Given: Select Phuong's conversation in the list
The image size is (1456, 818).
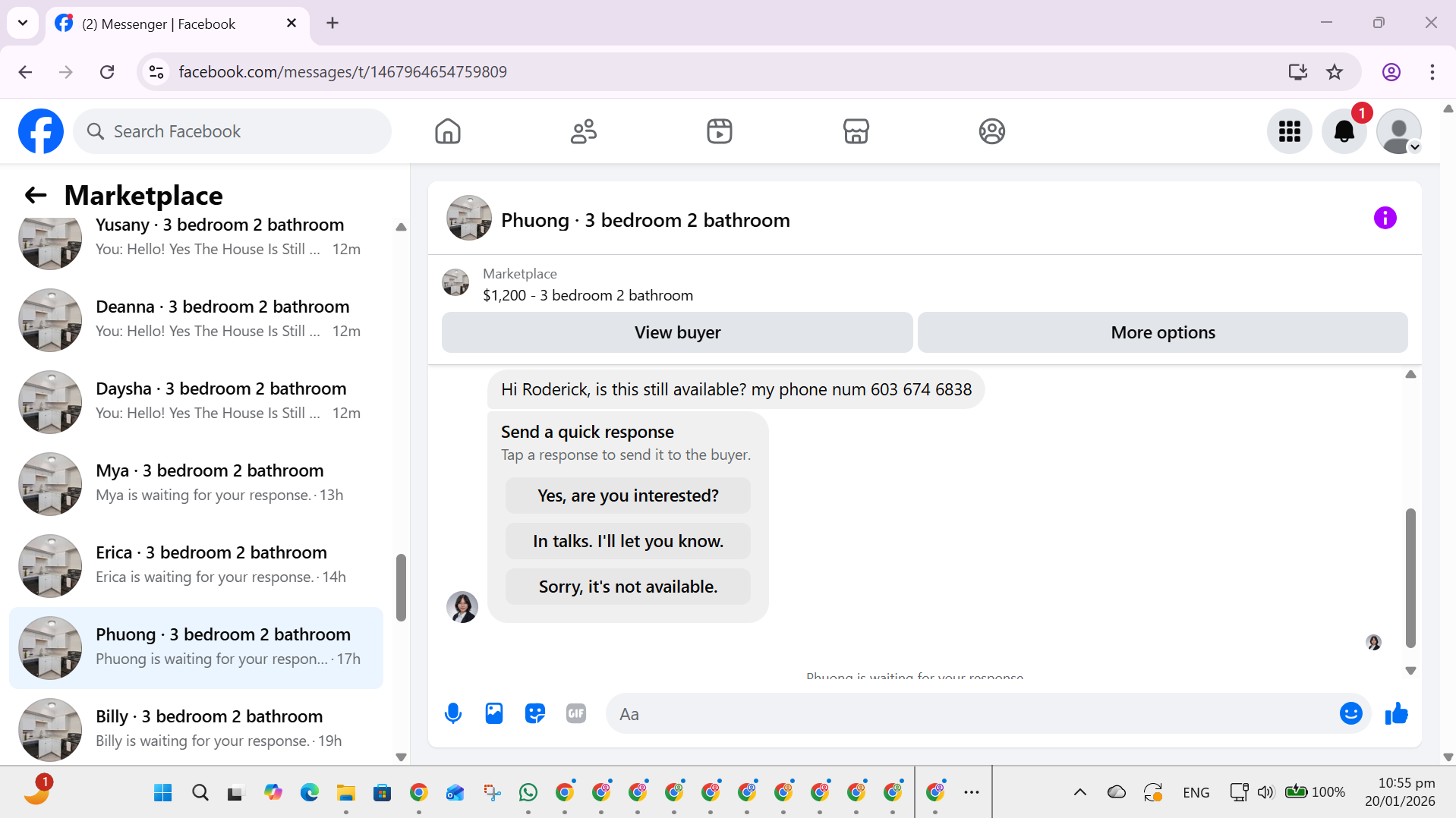Looking at the screenshot, I should (x=196, y=647).
